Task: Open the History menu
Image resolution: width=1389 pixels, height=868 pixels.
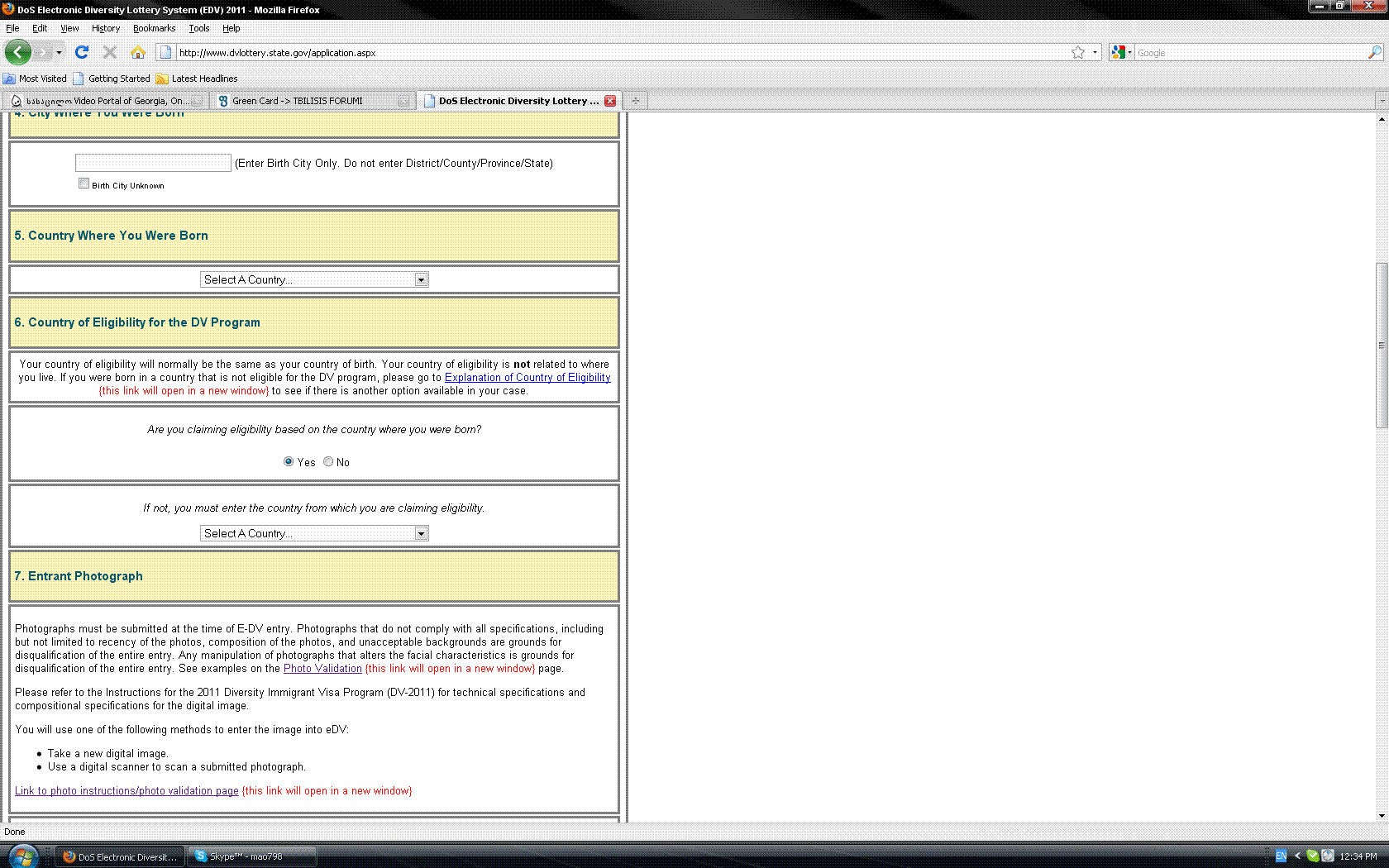Action: [106, 28]
